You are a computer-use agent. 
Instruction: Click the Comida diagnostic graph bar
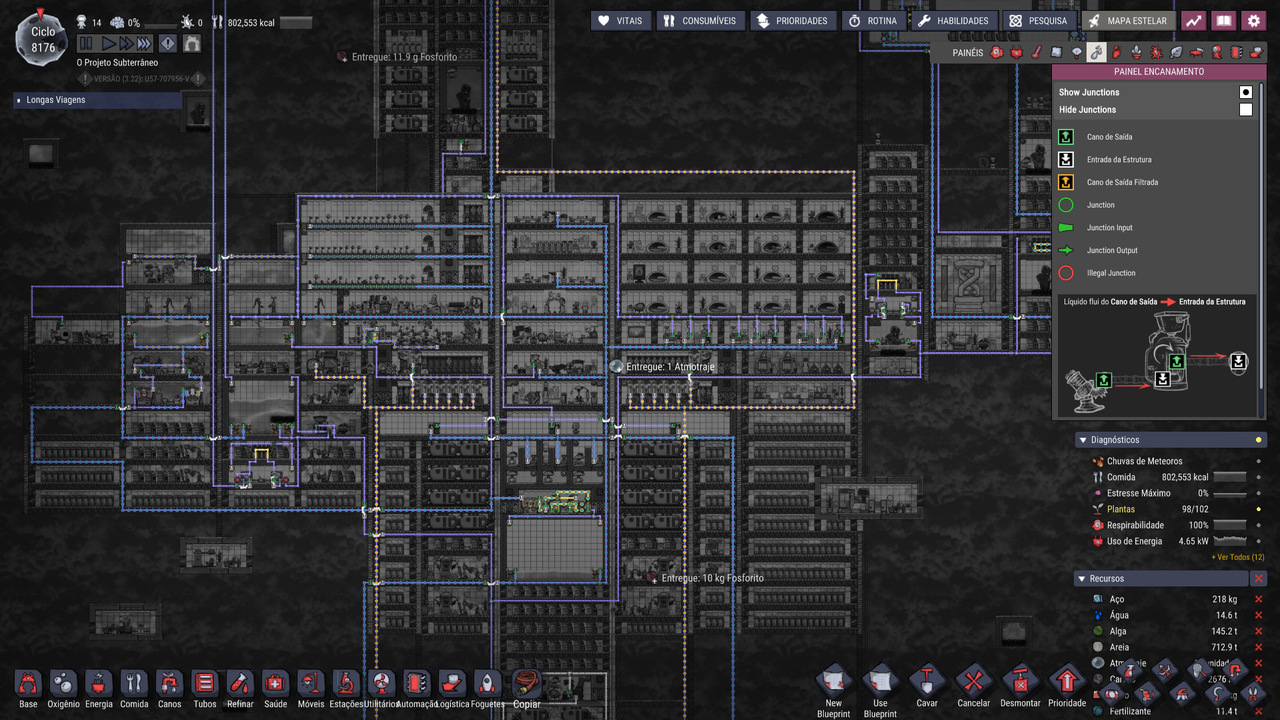tap(1229, 477)
